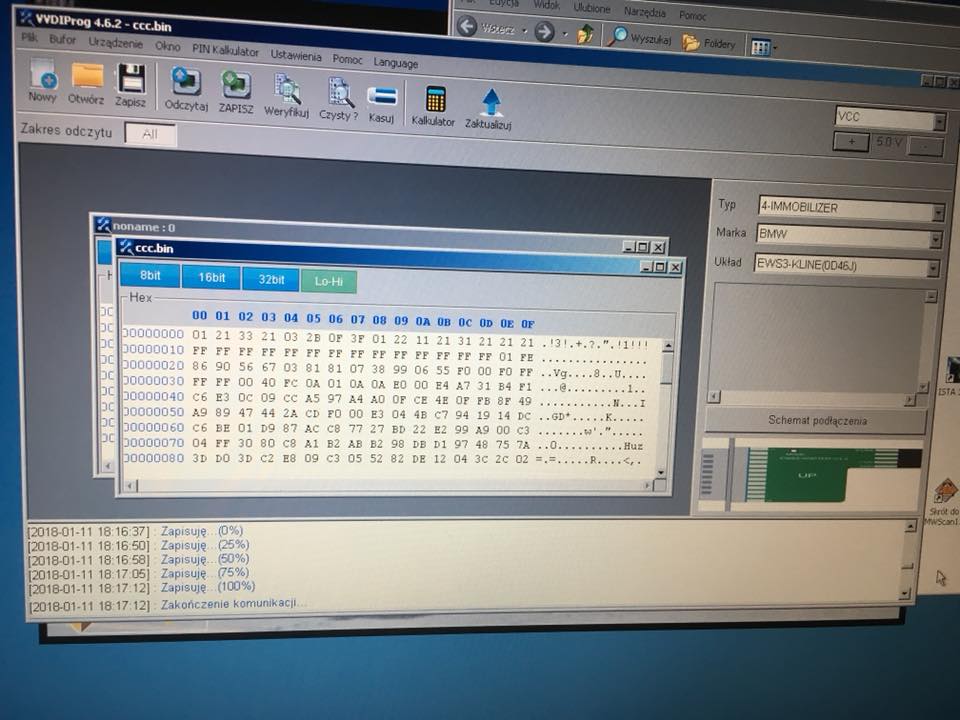Toggle Lo-Hi byte order
The image size is (960, 720).
coord(329,282)
